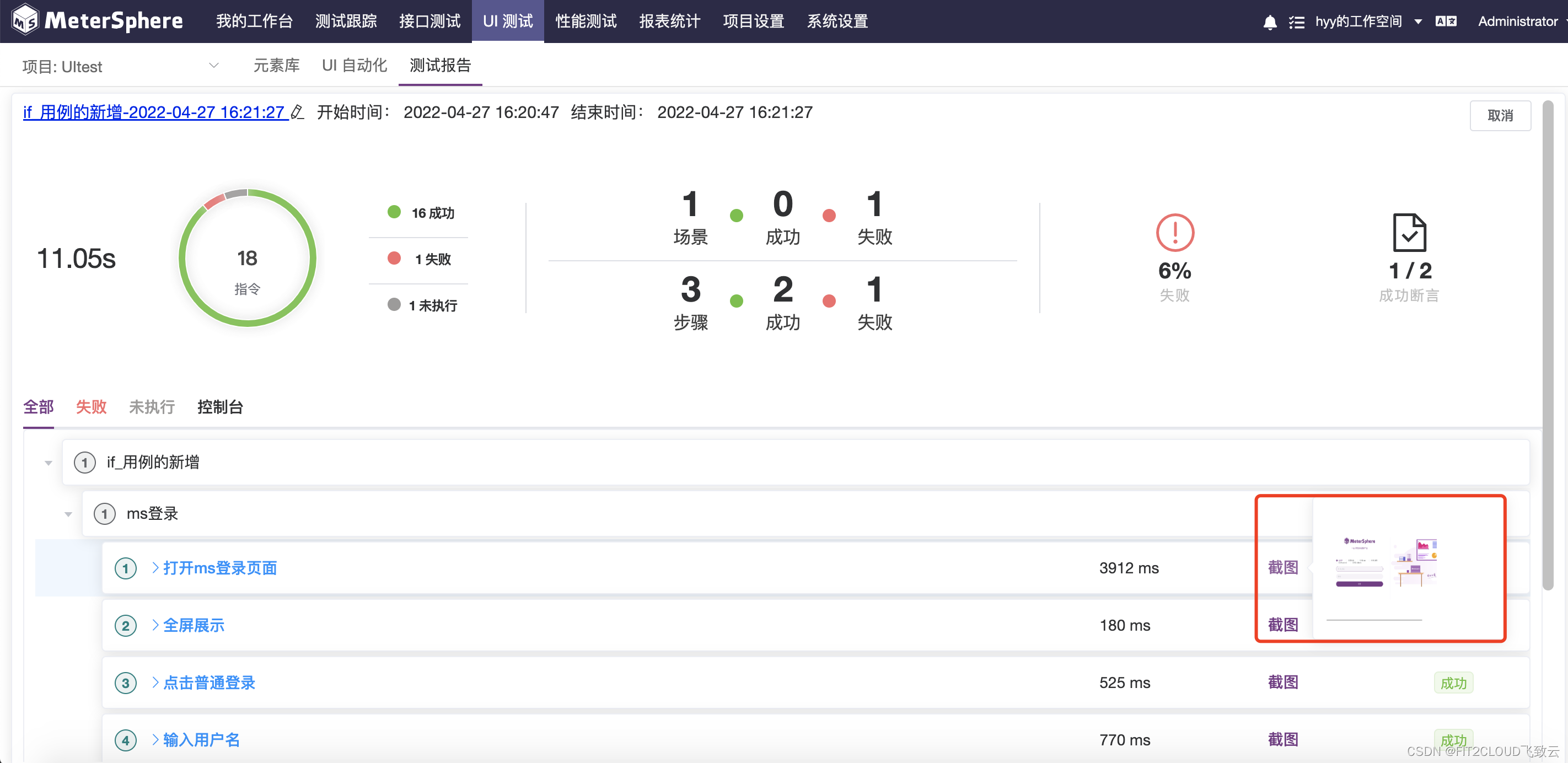1568x763 pixels.
Task: Open the project Ultest dropdown
Action: (x=214, y=65)
